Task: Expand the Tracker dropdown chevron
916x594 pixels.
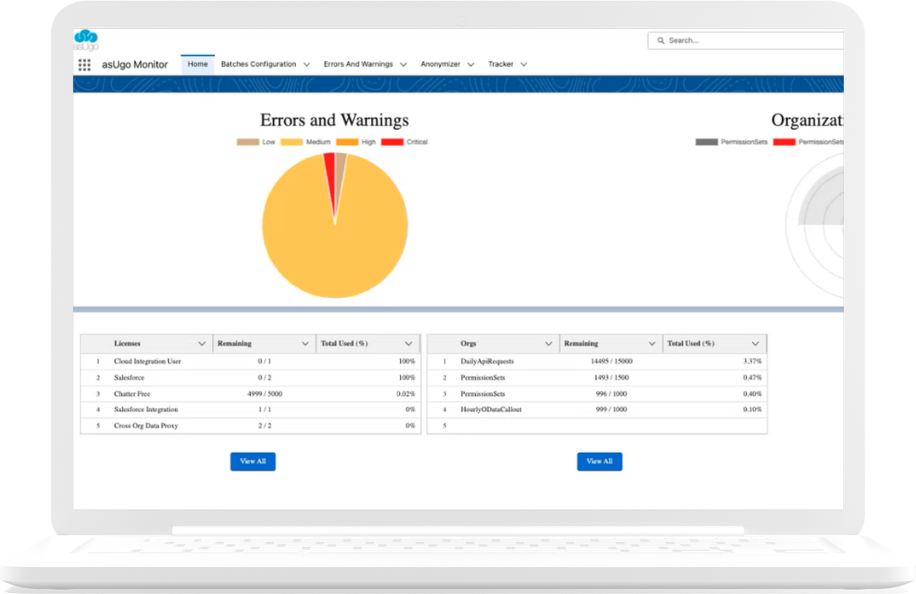Action: point(524,65)
